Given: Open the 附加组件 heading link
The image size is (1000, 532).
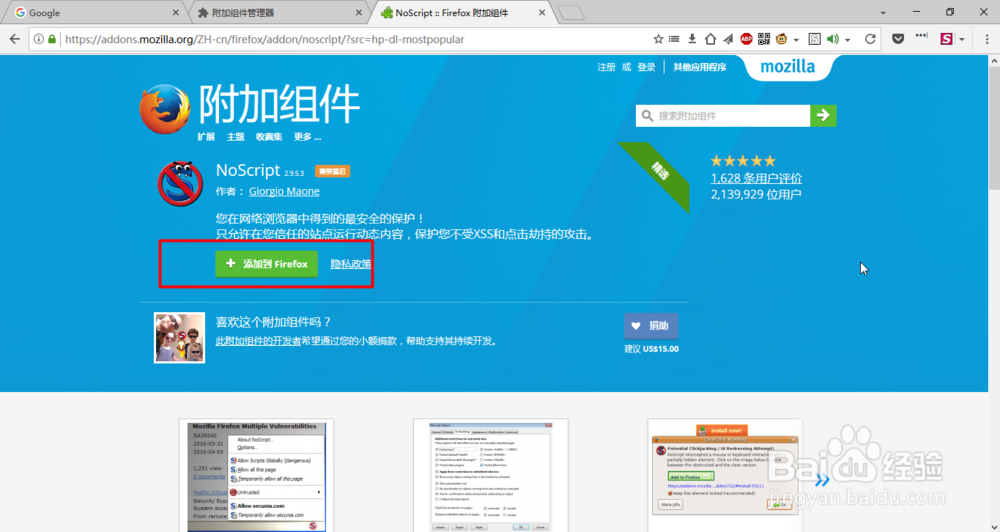Looking at the screenshot, I should [x=279, y=104].
